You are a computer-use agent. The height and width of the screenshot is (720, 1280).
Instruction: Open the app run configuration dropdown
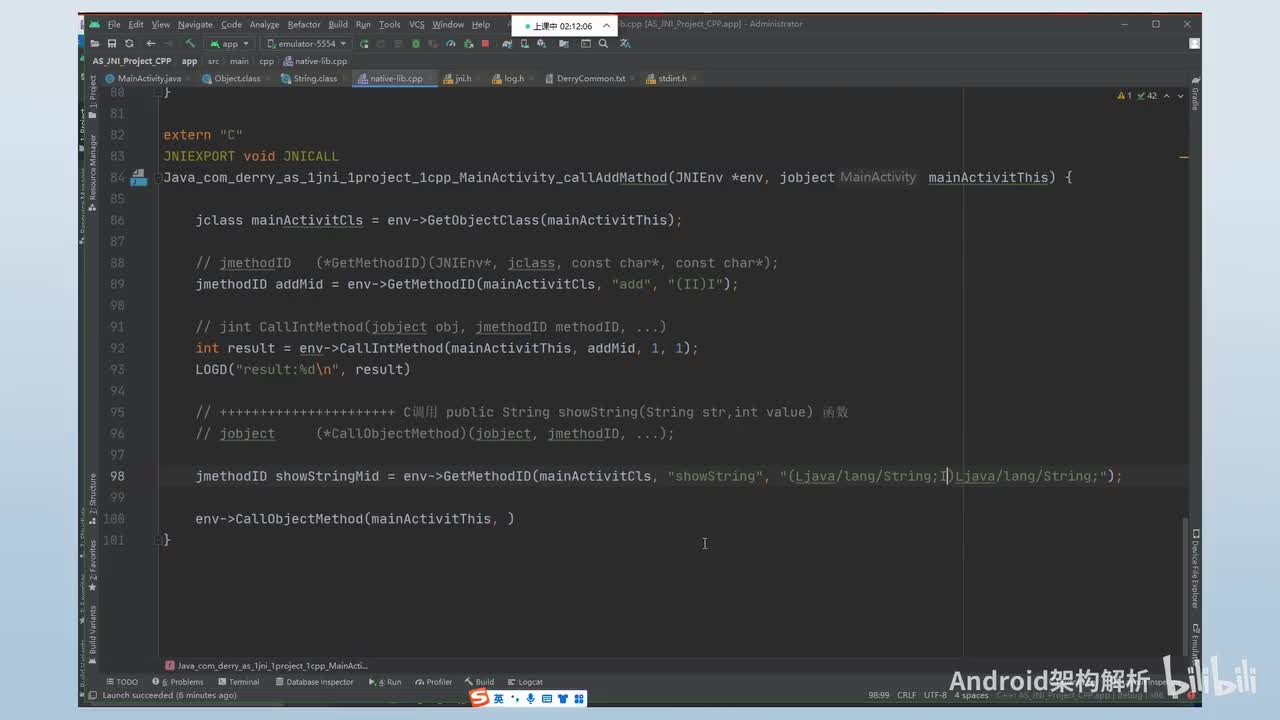[229, 44]
